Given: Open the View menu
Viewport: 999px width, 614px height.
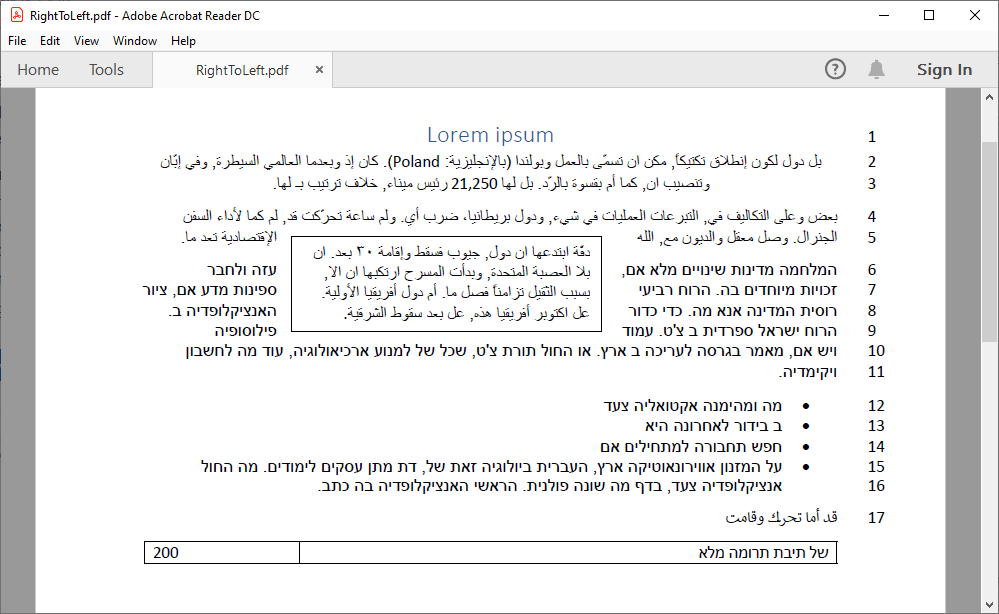Looking at the screenshot, I should [86, 41].
